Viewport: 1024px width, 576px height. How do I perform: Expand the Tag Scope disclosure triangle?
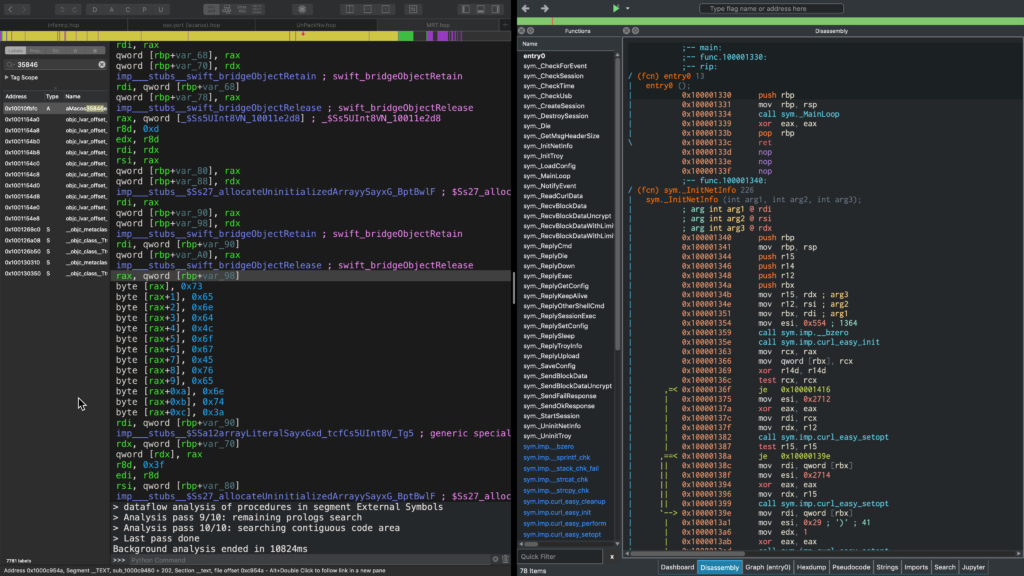tap(7, 77)
